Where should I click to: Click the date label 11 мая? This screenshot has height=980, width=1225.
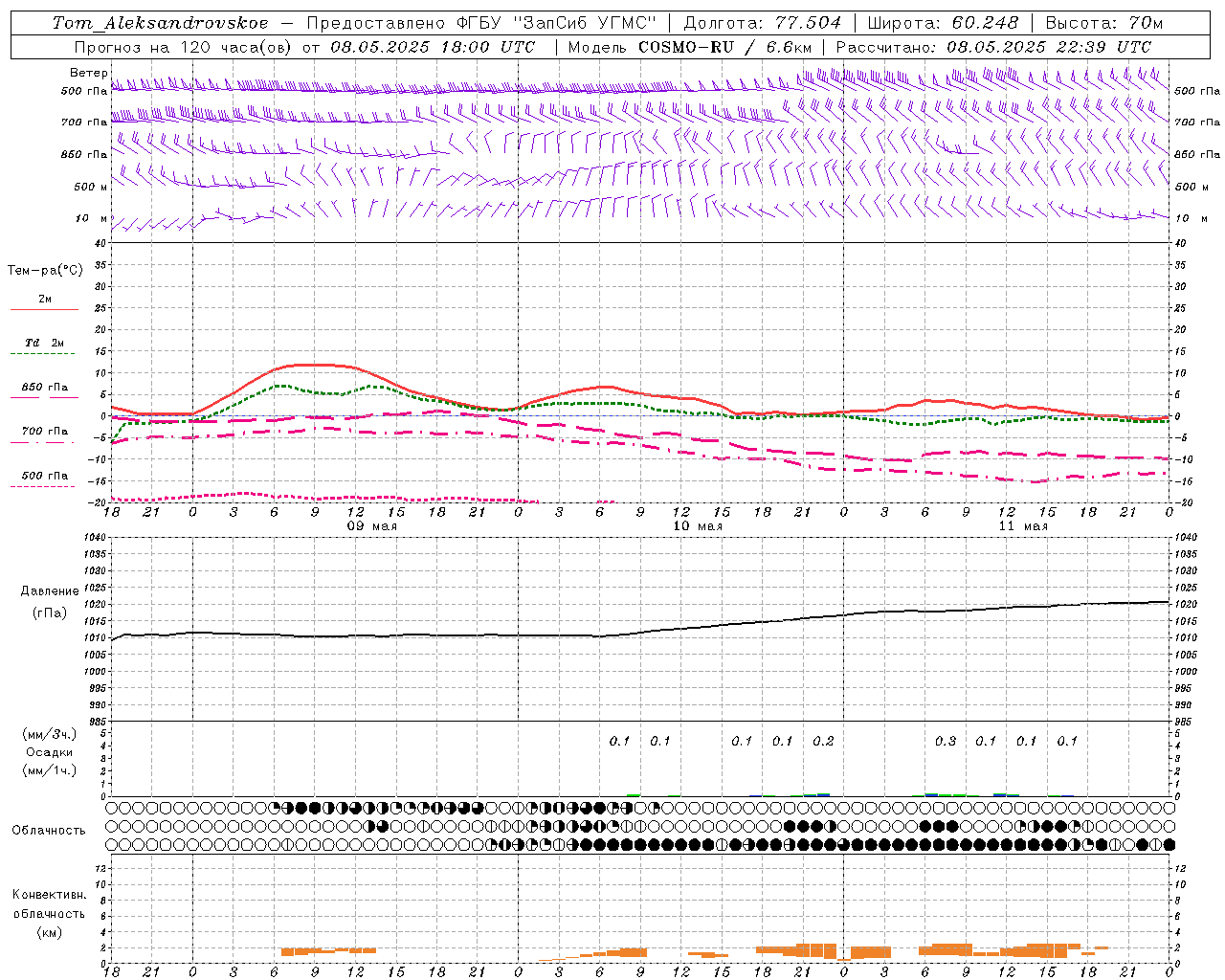[x=1023, y=526]
